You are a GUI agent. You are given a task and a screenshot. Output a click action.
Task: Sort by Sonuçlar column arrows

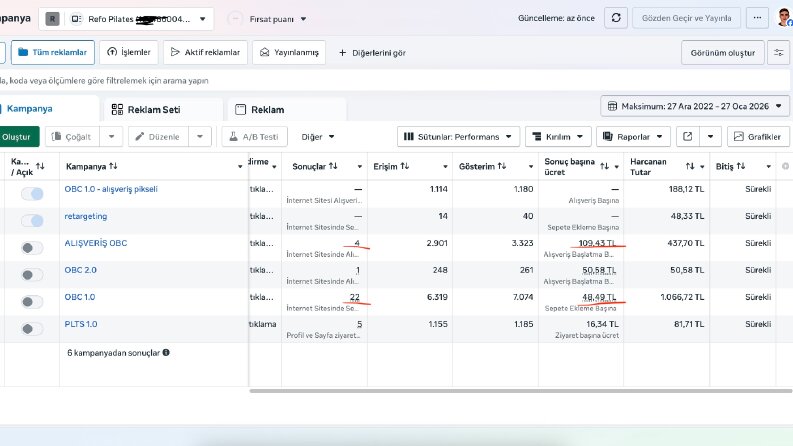coord(333,166)
